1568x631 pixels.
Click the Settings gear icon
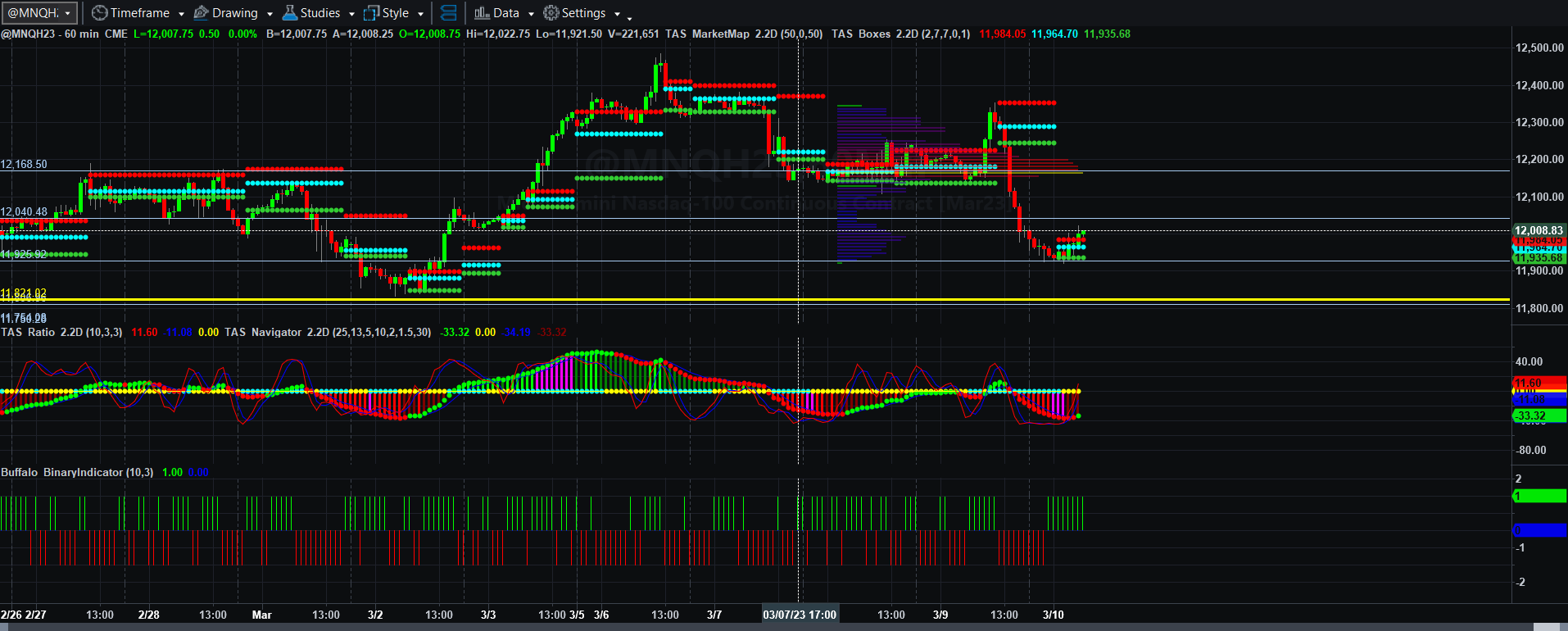(x=551, y=13)
